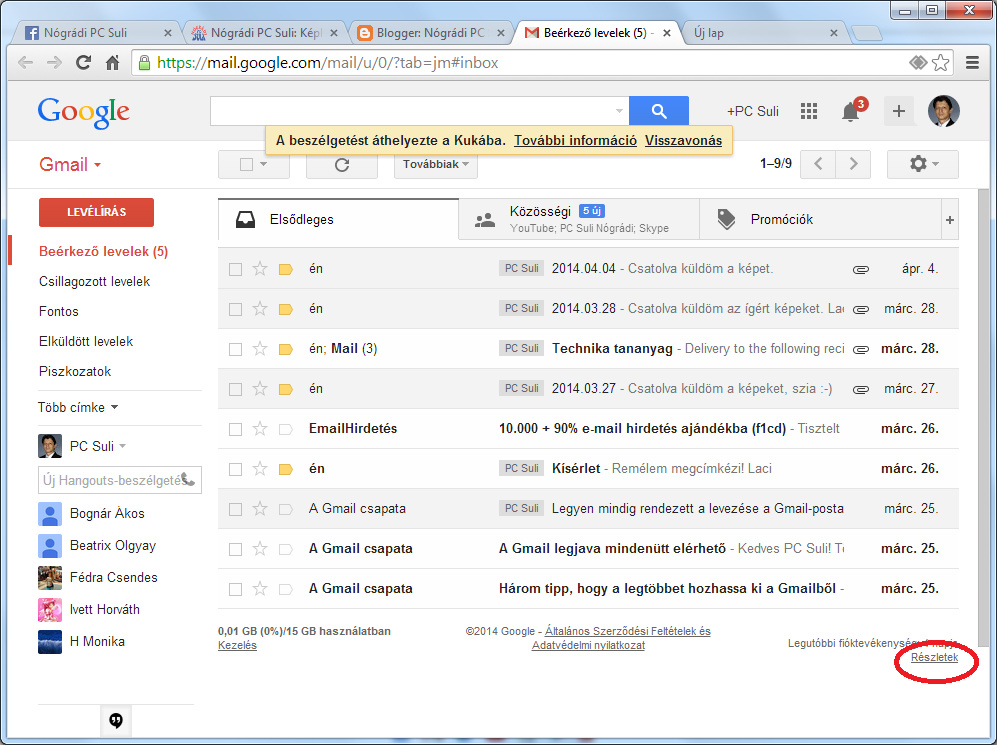Open chat with Fédra Csendes

point(114,577)
